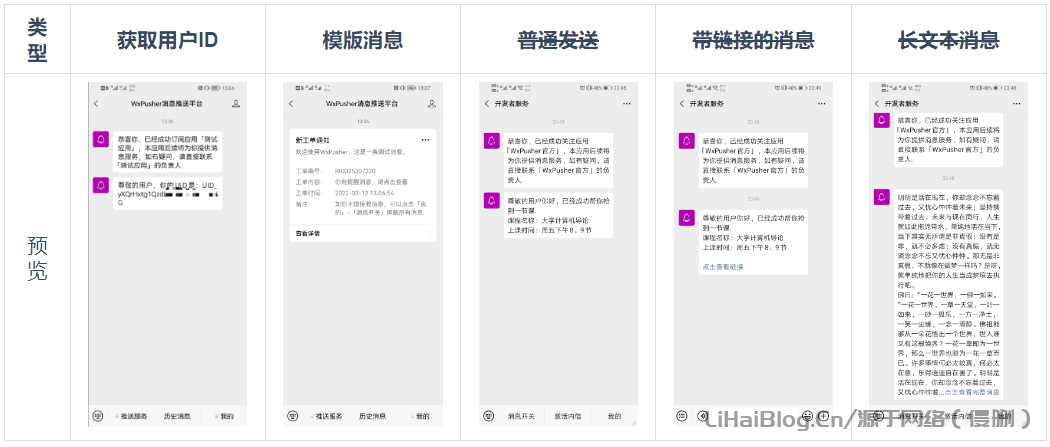Click the 2022-03-12 13:06:54 timestamp value
1050x447 pixels.
[x=364, y=193]
